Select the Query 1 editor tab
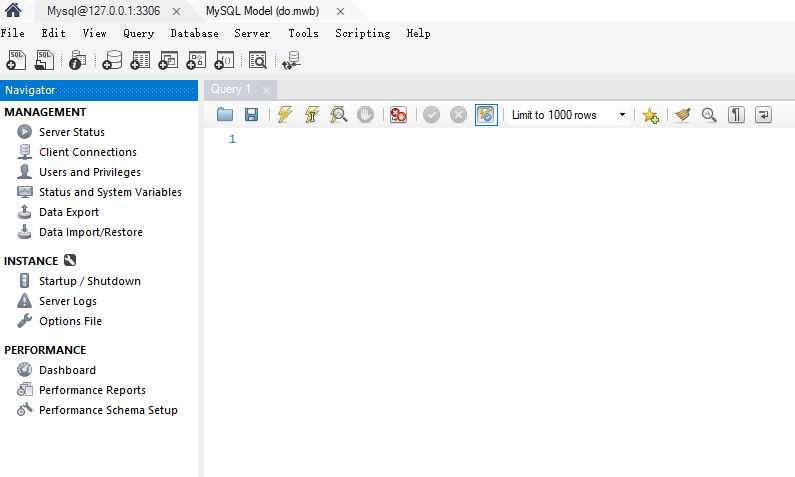 pos(231,90)
